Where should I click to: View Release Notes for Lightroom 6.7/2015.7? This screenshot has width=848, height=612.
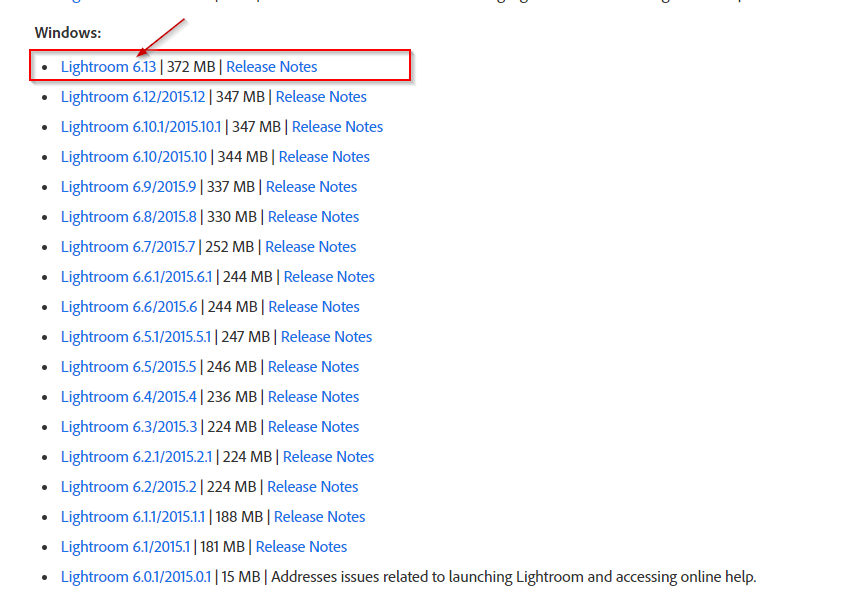(x=310, y=247)
